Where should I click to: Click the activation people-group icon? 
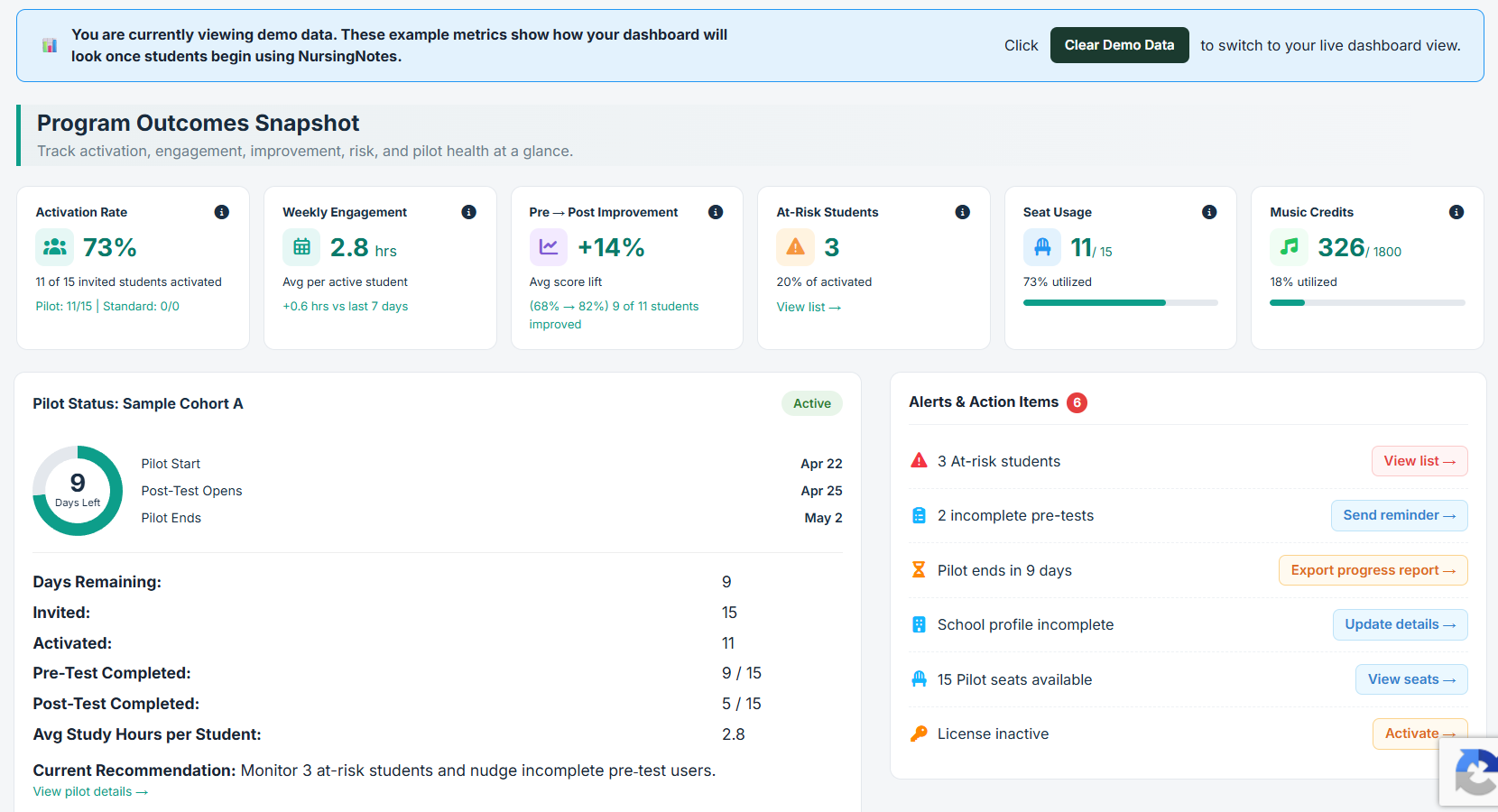(x=55, y=247)
